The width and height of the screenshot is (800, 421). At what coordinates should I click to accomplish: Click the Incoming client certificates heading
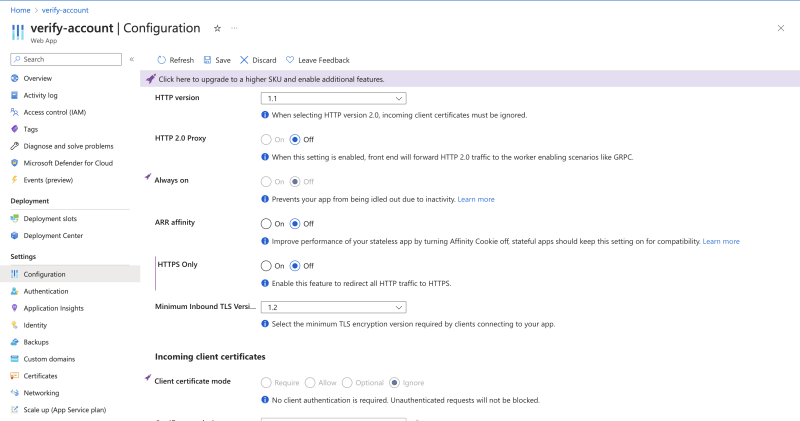[x=210, y=357]
